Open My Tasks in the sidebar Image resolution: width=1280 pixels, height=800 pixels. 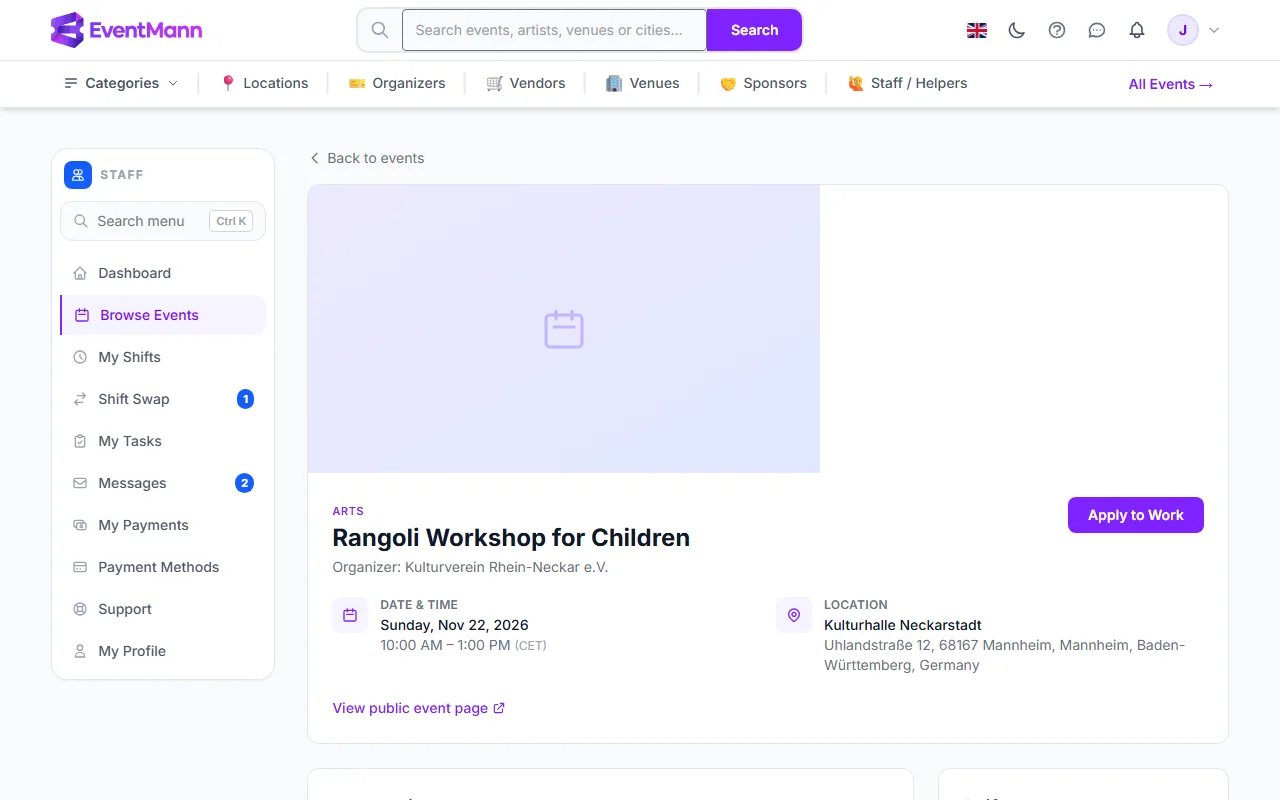tap(163, 441)
